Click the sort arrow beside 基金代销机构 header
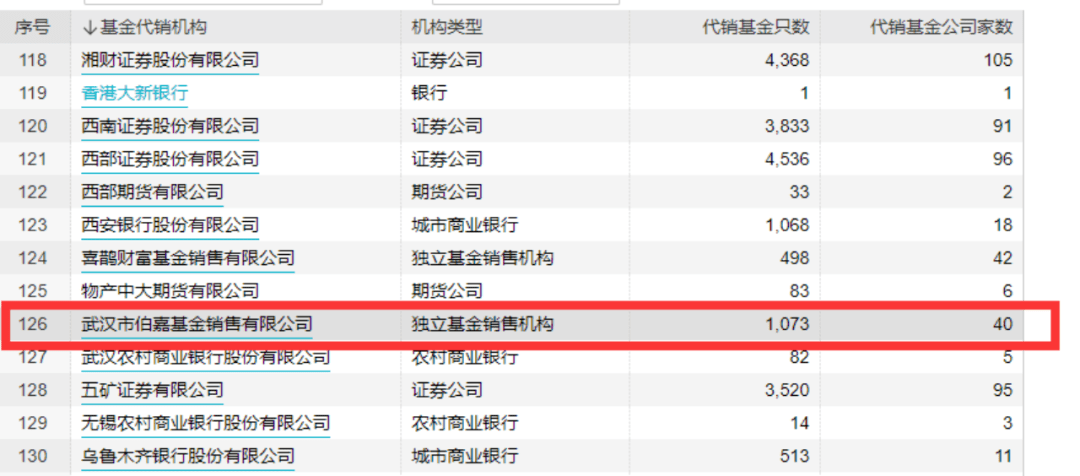1080x476 pixels. point(89,28)
